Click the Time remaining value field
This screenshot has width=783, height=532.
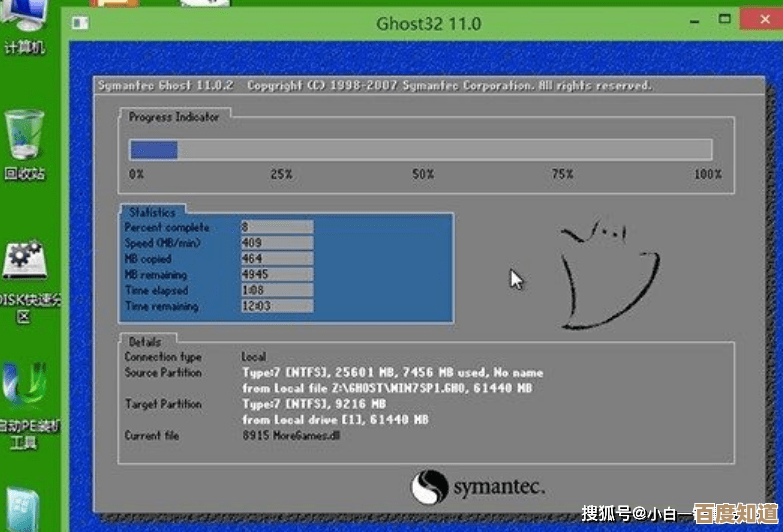coord(276,307)
